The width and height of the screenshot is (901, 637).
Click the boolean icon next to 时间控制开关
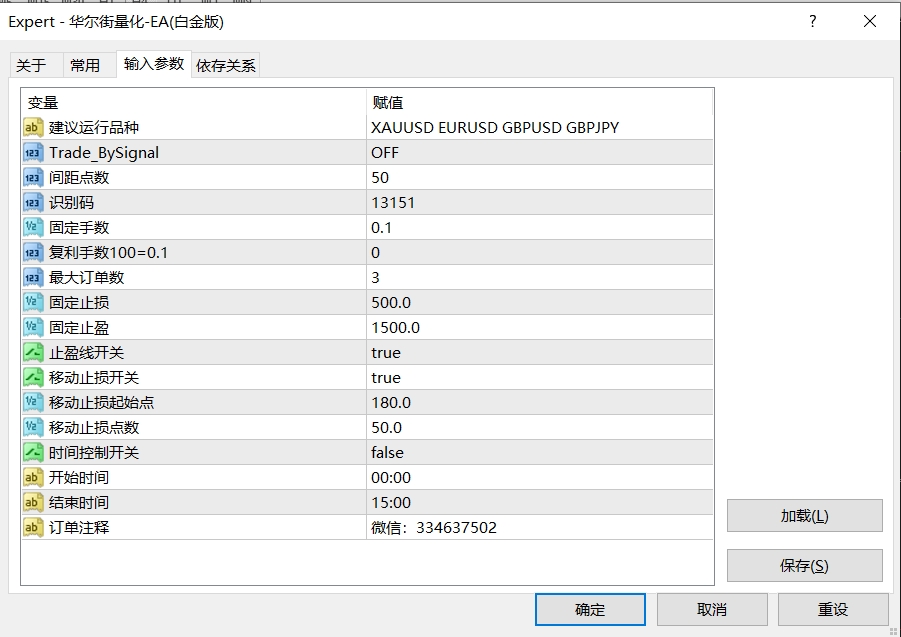click(x=33, y=452)
